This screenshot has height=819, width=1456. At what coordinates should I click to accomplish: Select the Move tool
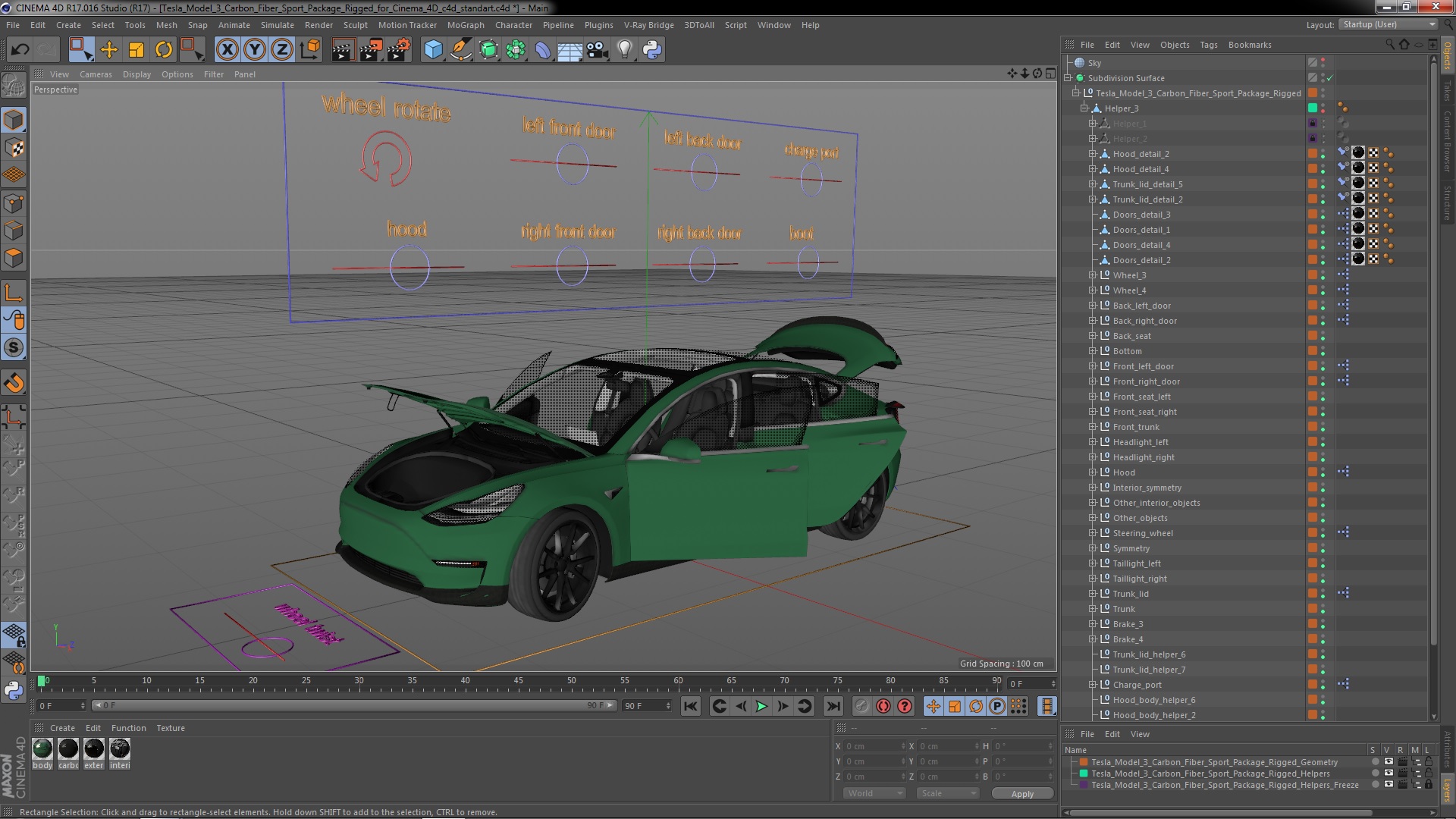pos(109,50)
